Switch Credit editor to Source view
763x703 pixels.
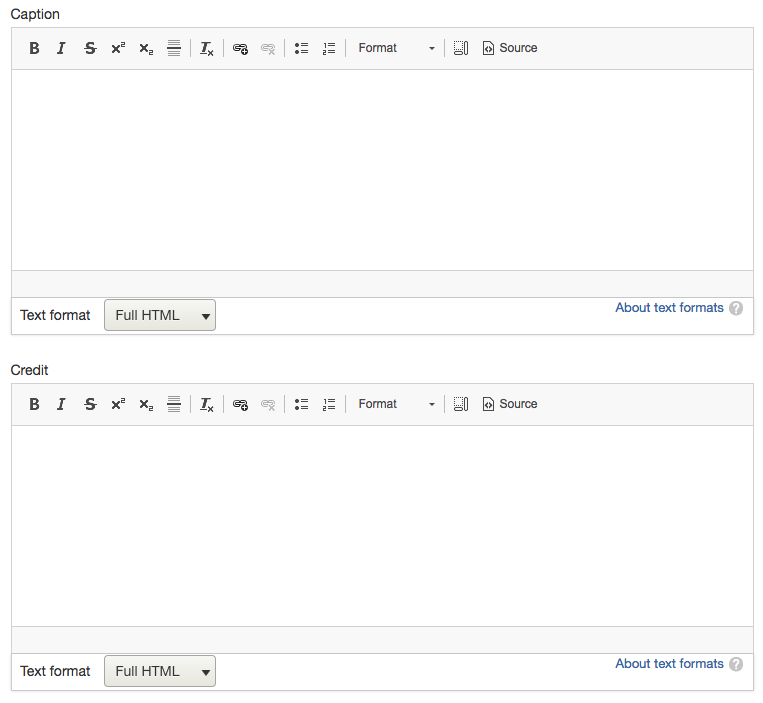coord(510,404)
